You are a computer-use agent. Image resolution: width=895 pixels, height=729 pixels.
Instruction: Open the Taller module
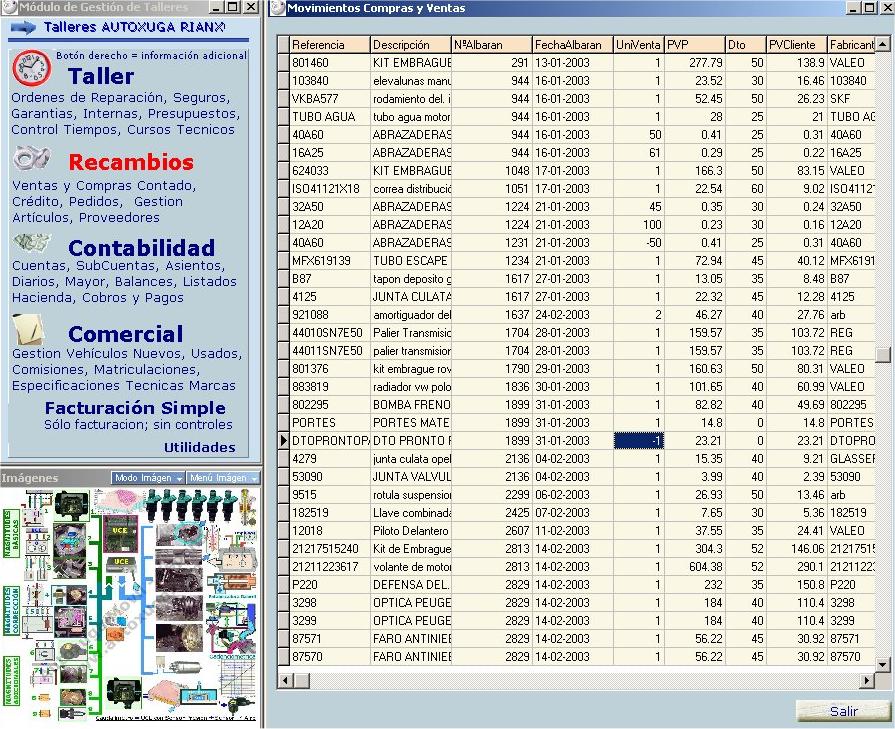point(101,76)
